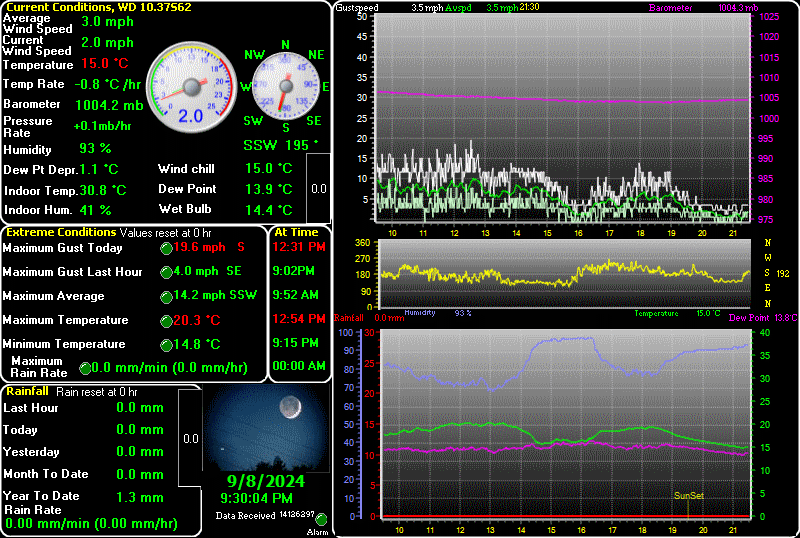Click the Wind chill '15.0 °C' value
Screen dimensions: 800x538
(268, 168)
